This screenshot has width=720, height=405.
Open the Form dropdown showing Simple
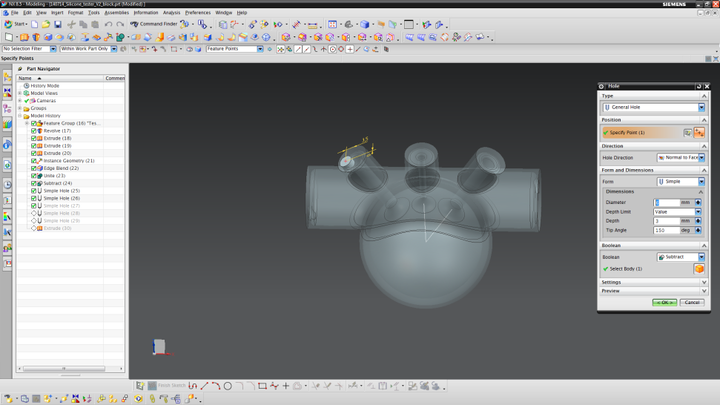(x=681, y=181)
